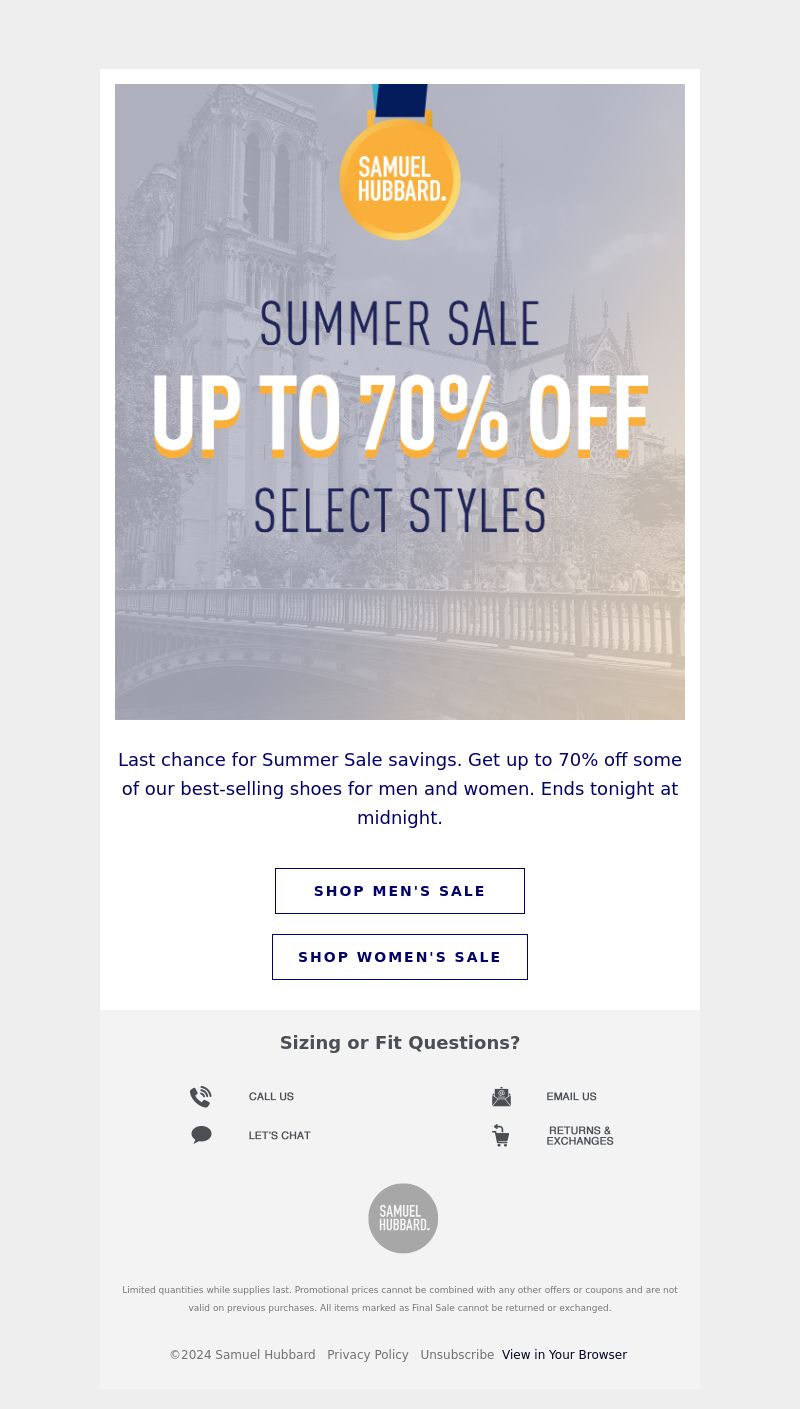Click the Unsubscribe link
The height and width of the screenshot is (1409, 800).
[457, 1355]
